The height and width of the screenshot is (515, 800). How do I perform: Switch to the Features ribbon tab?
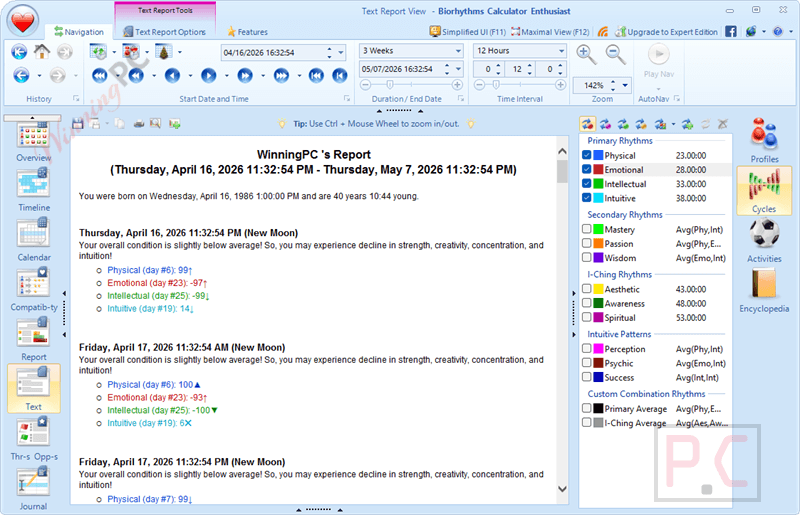pyautogui.click(x=247, y=32)
